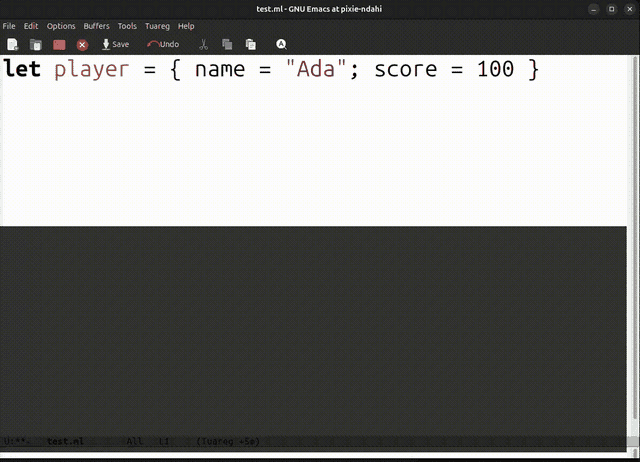Open a file with the folder icon
The width and height of the screenshot is (640, 462).
pos(36,44)
